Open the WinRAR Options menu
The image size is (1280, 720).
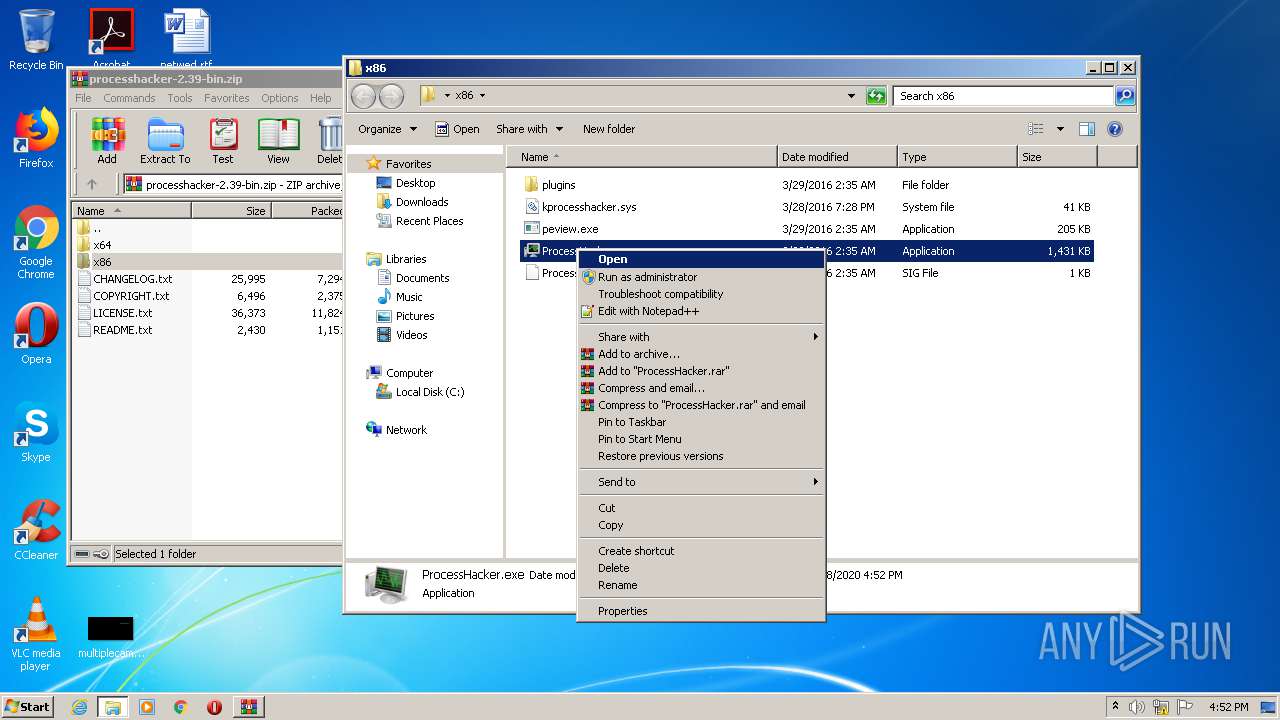(280, 98)
